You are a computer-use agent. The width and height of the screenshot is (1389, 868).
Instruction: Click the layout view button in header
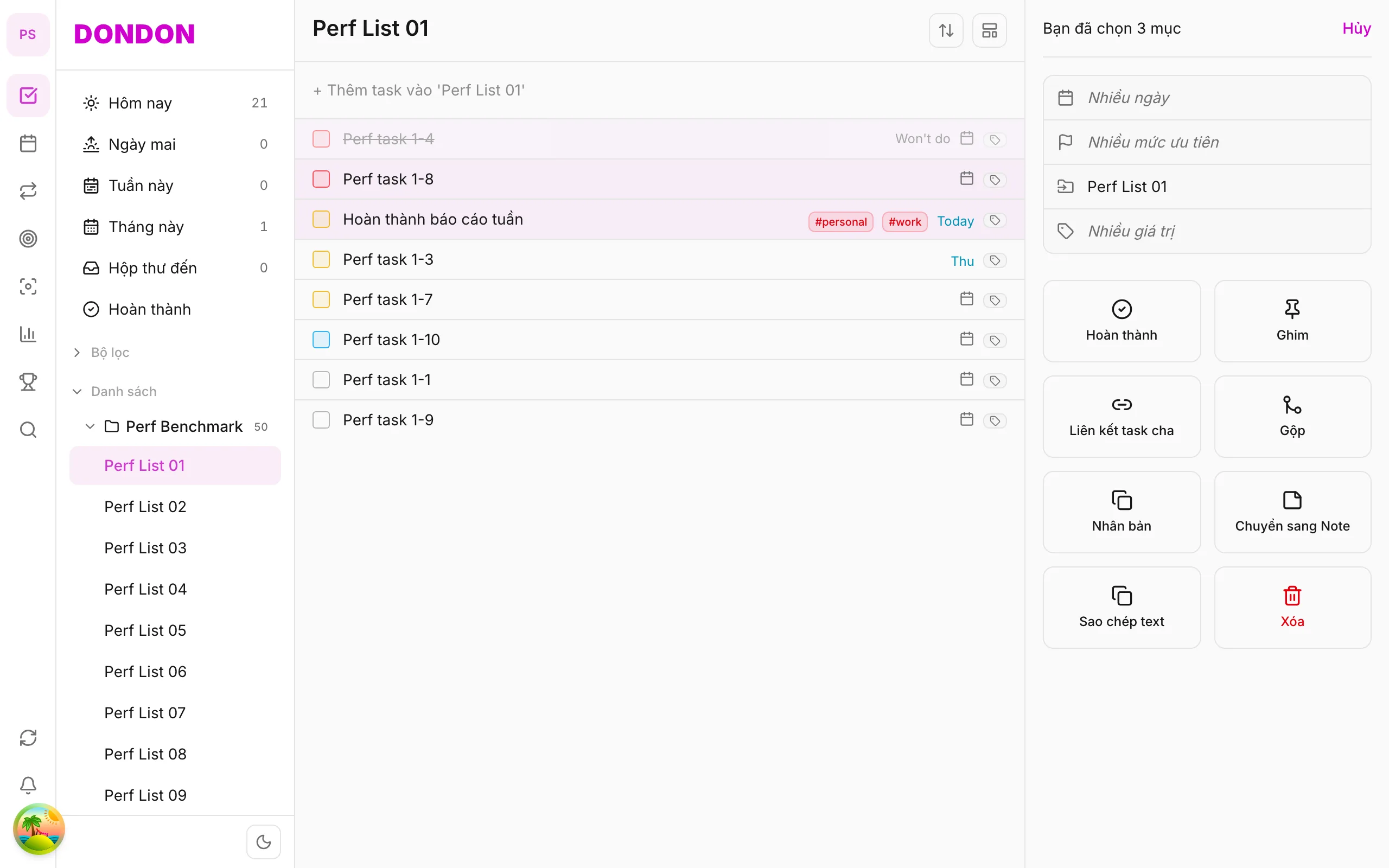tap(990, 30)
